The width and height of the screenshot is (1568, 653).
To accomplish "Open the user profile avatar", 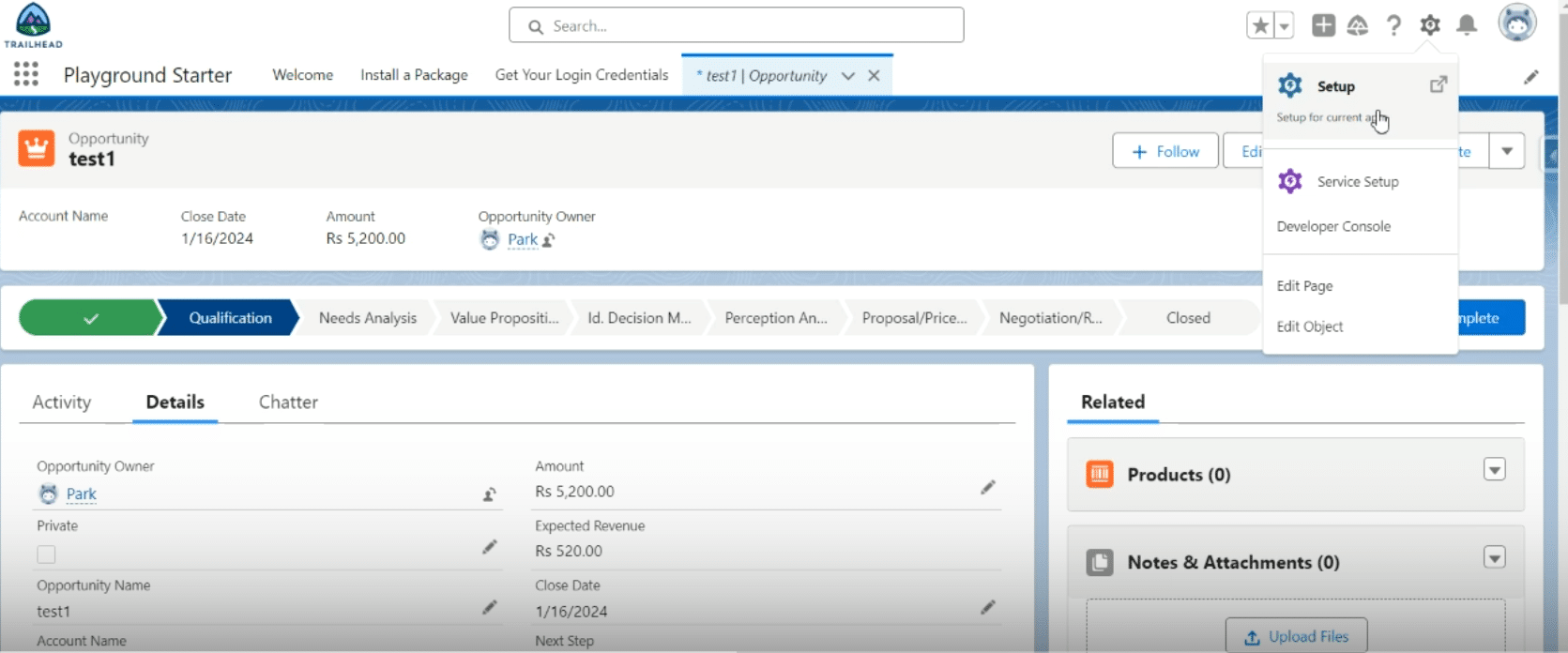I will click(1516, 23).
